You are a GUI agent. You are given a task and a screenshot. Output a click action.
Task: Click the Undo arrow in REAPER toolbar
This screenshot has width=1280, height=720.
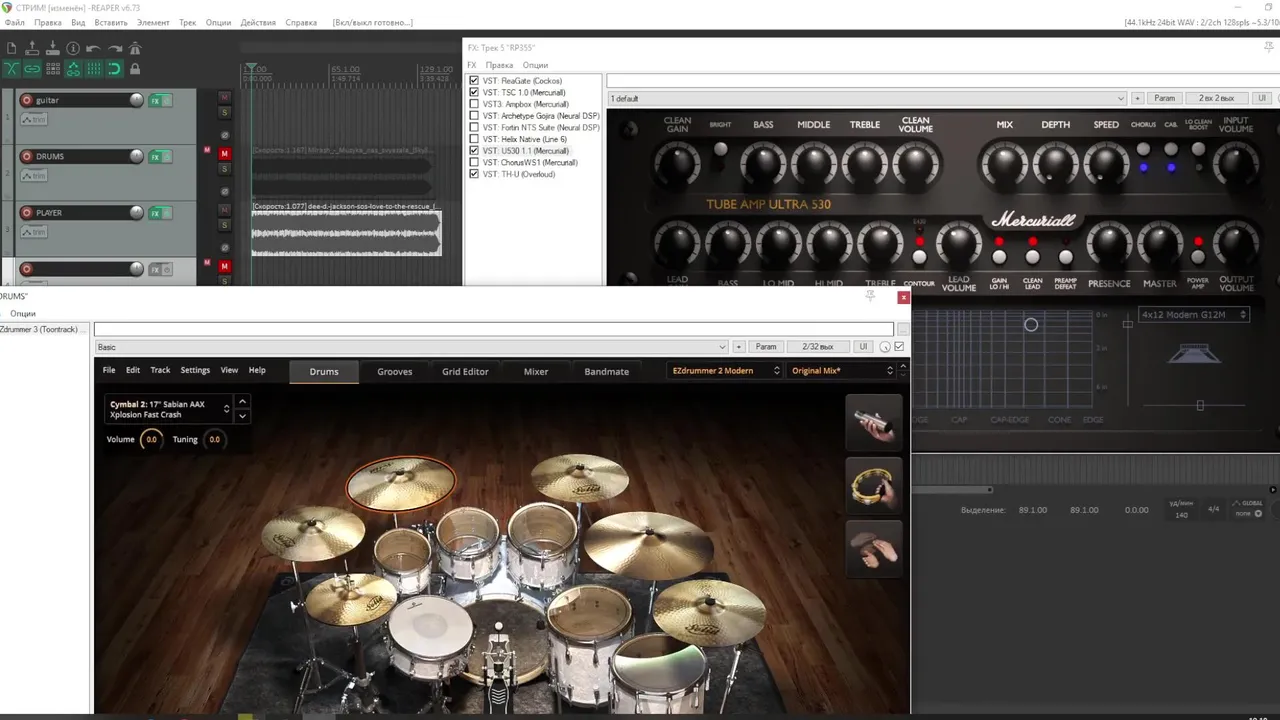[93, 48]
